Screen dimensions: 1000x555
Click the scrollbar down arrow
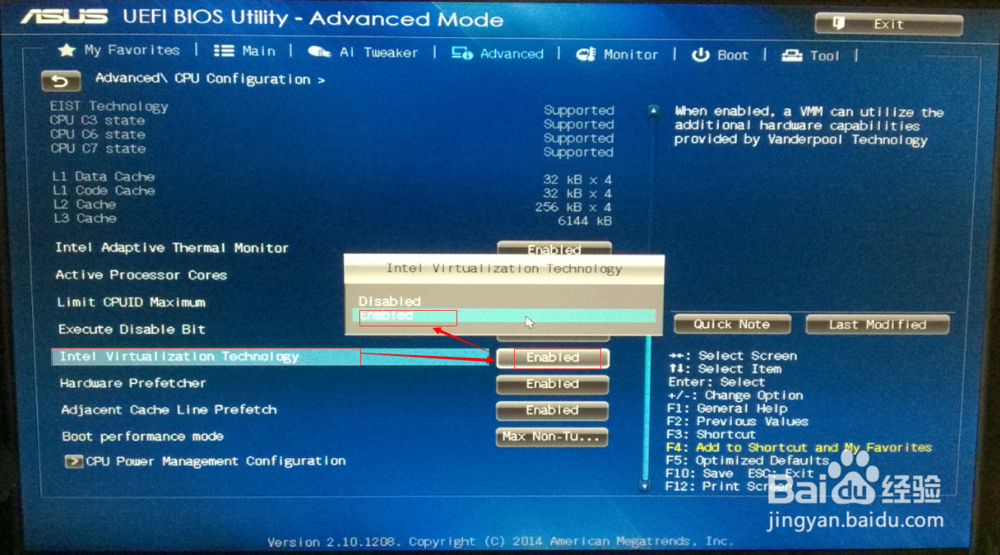(645, 486)
